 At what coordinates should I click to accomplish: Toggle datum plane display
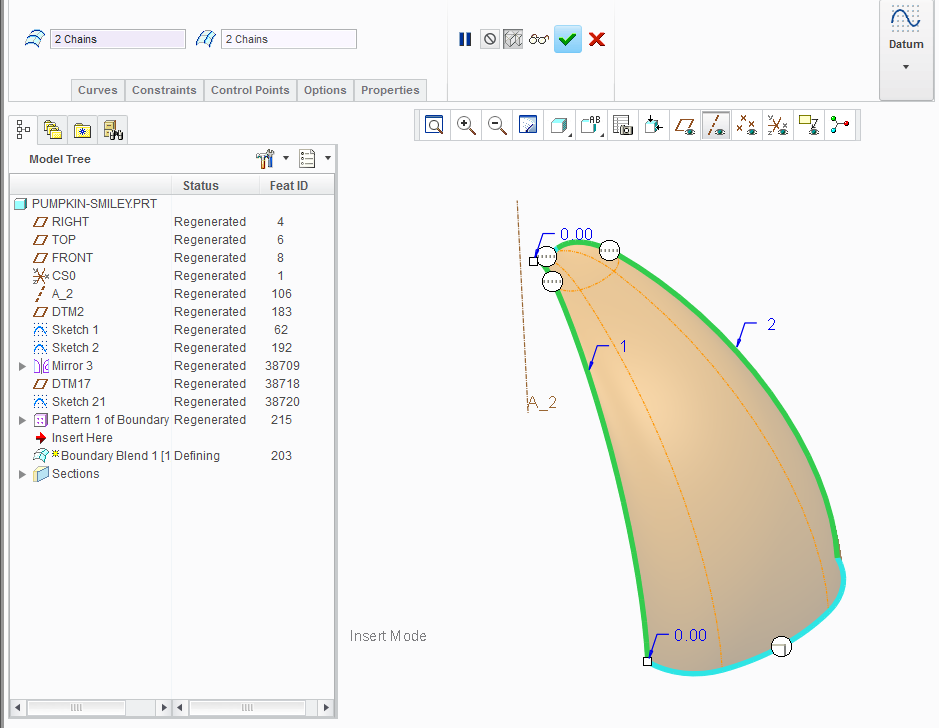click(x=685, y=125)
